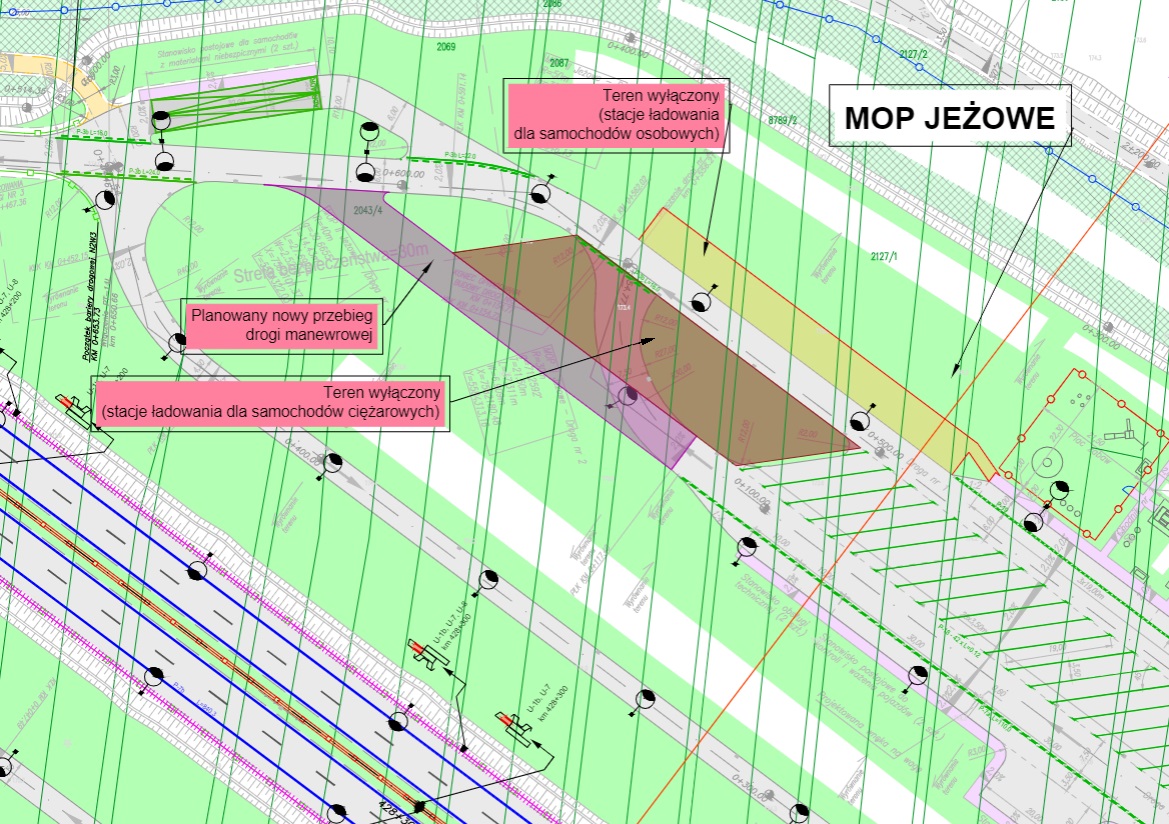
Task: Click parcel number 8789/2
Action: pyautogui.click(x=782, y=120)
